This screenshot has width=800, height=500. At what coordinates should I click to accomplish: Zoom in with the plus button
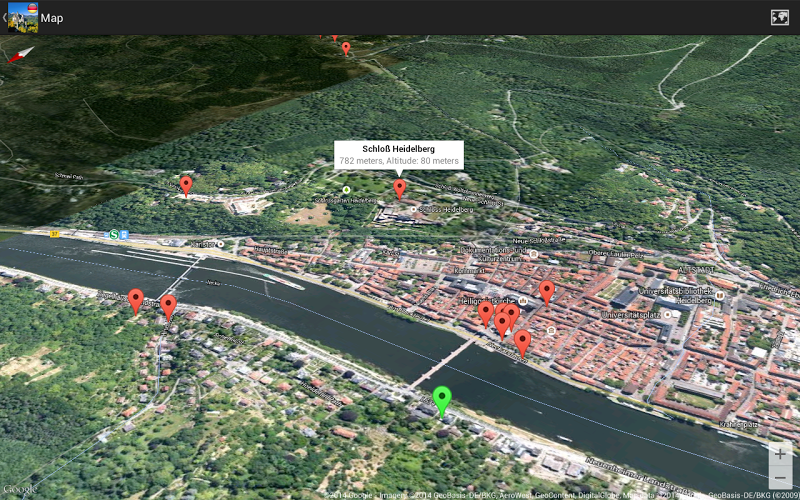[780, 454]
